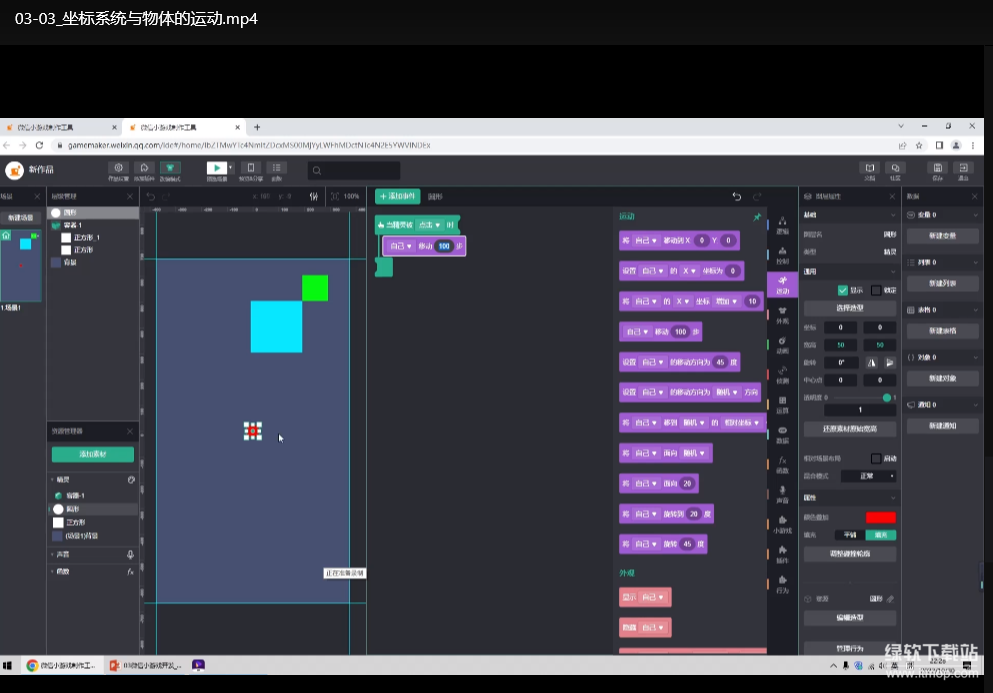Click the undo arrow in the code editor
993x693 pixels.
click(737, 197)
